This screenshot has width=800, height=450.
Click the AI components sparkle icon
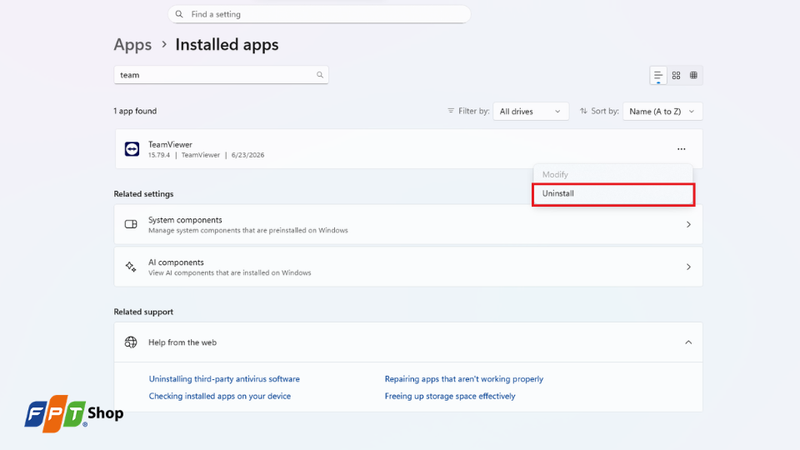tap(131, 267)
